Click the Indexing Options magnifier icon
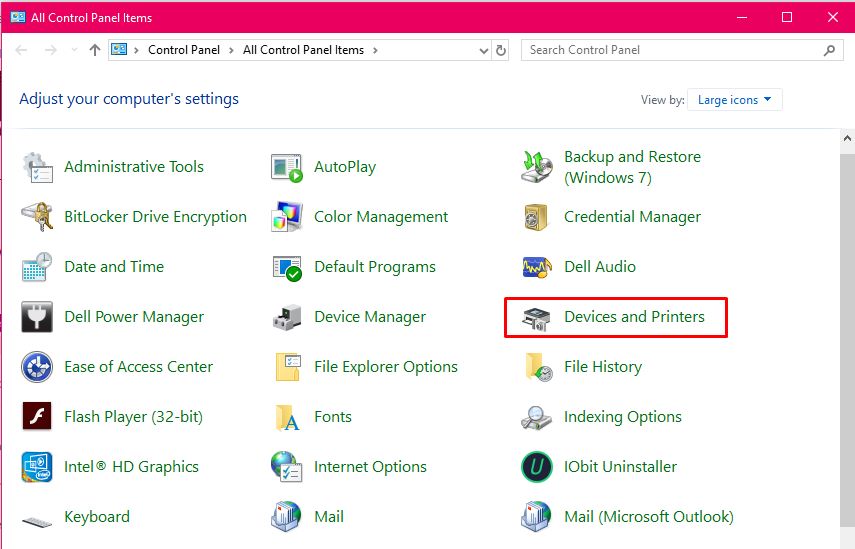The image size is (855, 549). tap(536, 418)
